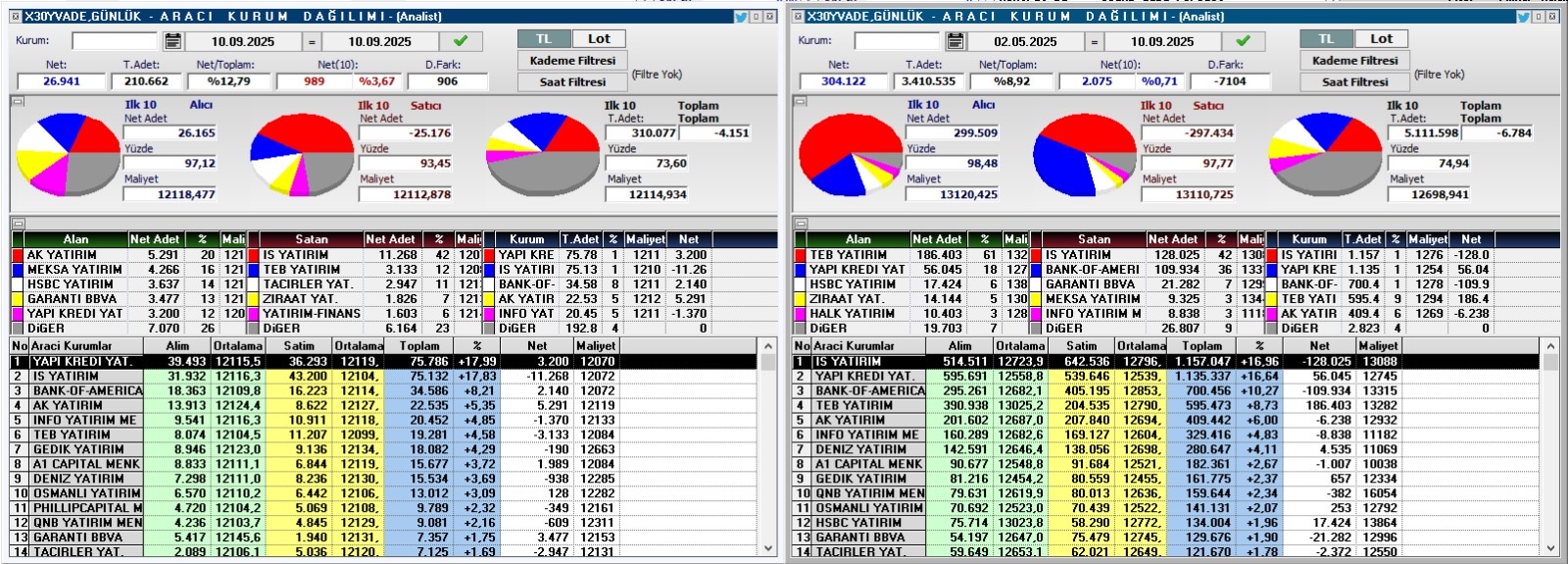Click magenta swatch beside YATIRIM-FINANS row
Image resolution: width=1568 pixels, height=564 pixels.
click(x=254, y=314)
